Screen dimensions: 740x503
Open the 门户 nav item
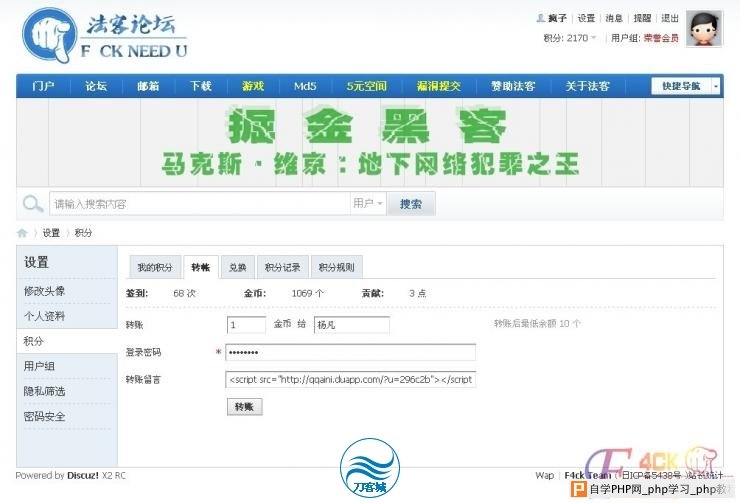(43, 86)
